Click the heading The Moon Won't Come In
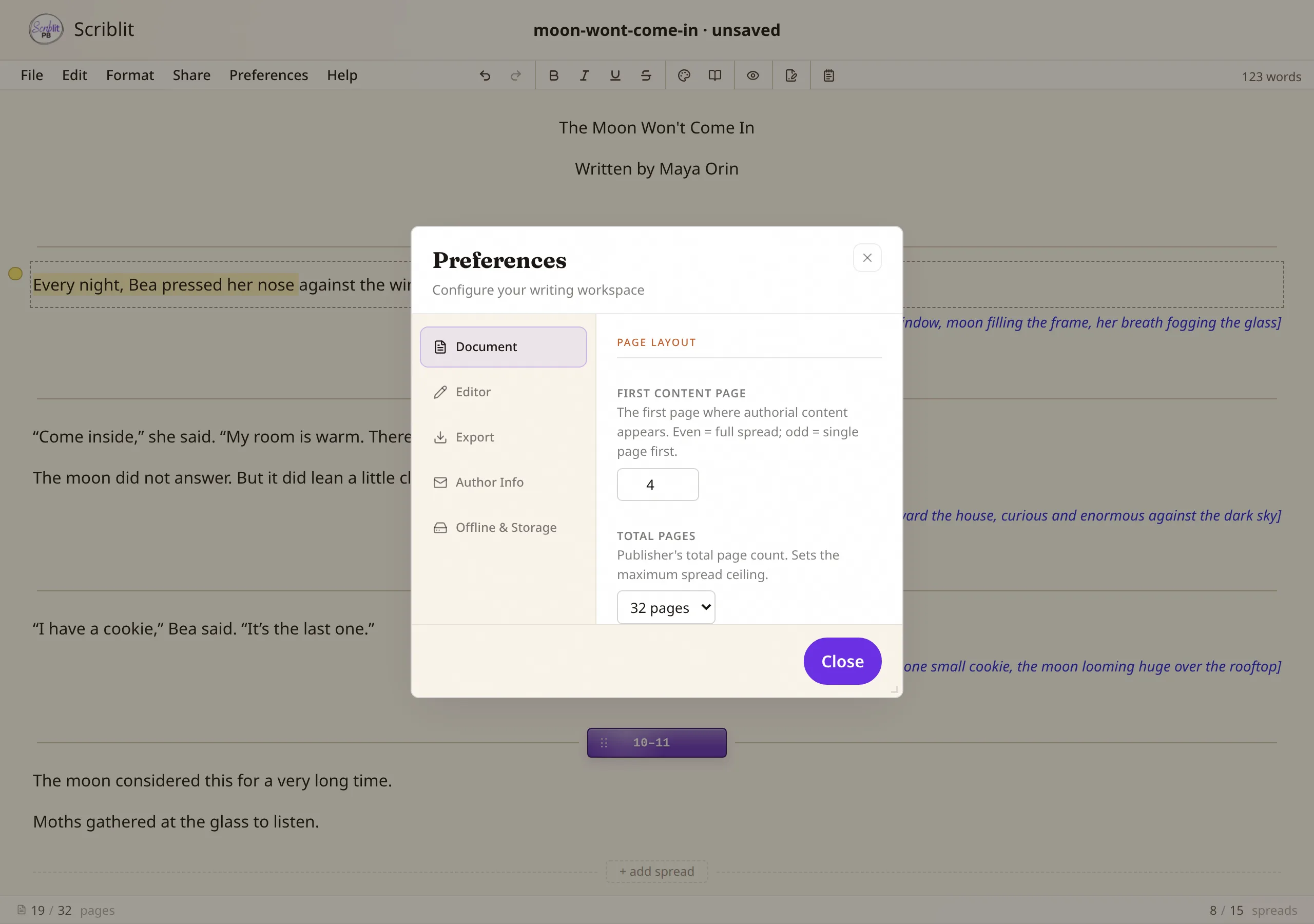The height and width of the screenshot is (924, 1314). tap(656, 128)
